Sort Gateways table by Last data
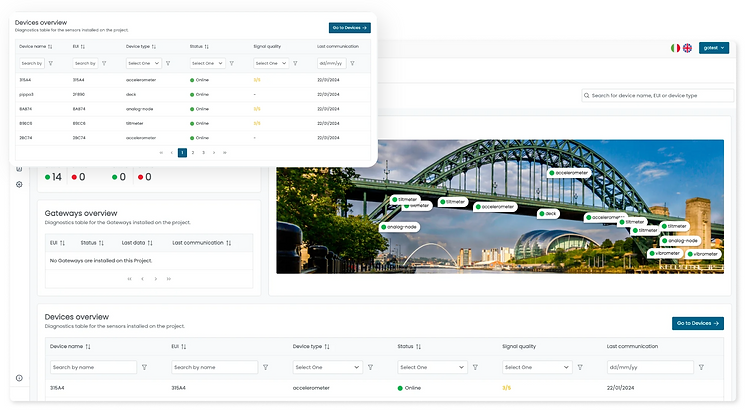Viewport: 753px width, 415px height. point(150,243)
